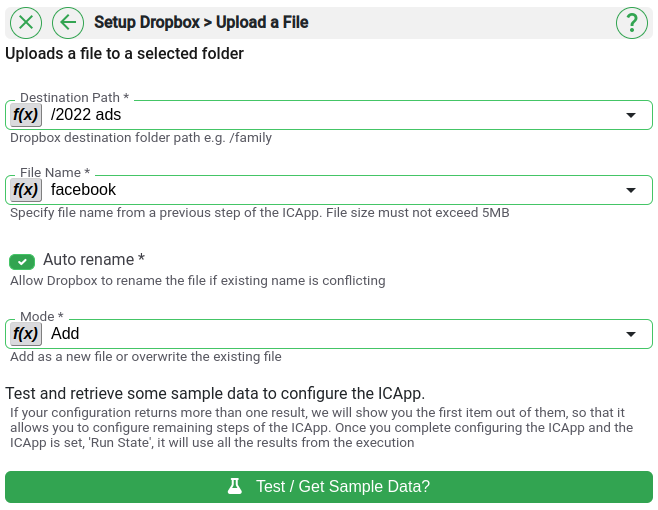
Task: Click f(x) icon beside Destination Path
Action: (x=26, y=115)
